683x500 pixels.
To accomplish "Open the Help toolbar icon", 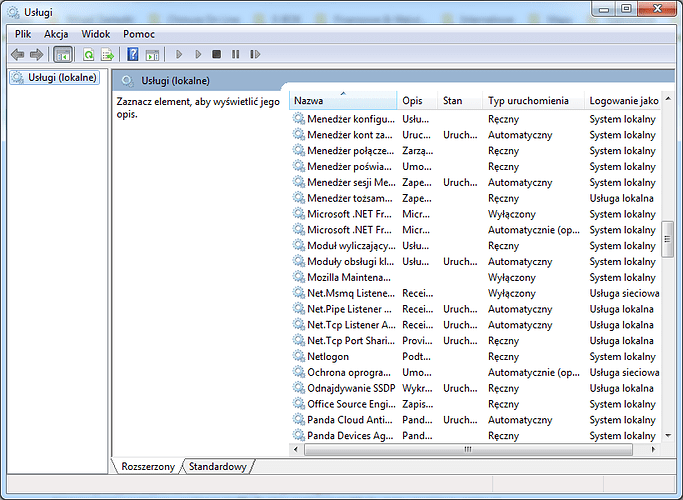I will point(132,54).
